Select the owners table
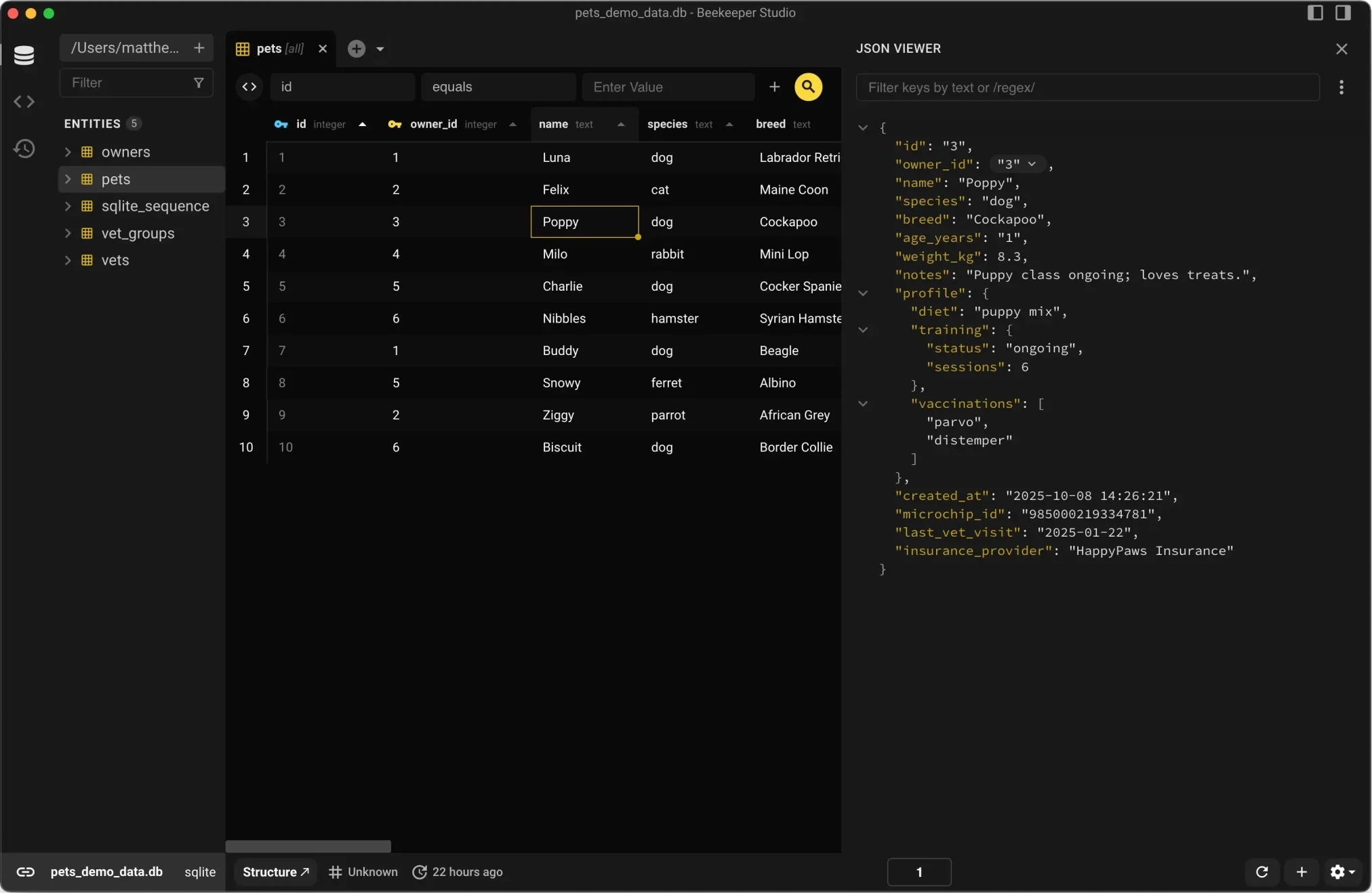Image resolution: width=1372 pixels, height=893 pixels. tap(126, 152)
